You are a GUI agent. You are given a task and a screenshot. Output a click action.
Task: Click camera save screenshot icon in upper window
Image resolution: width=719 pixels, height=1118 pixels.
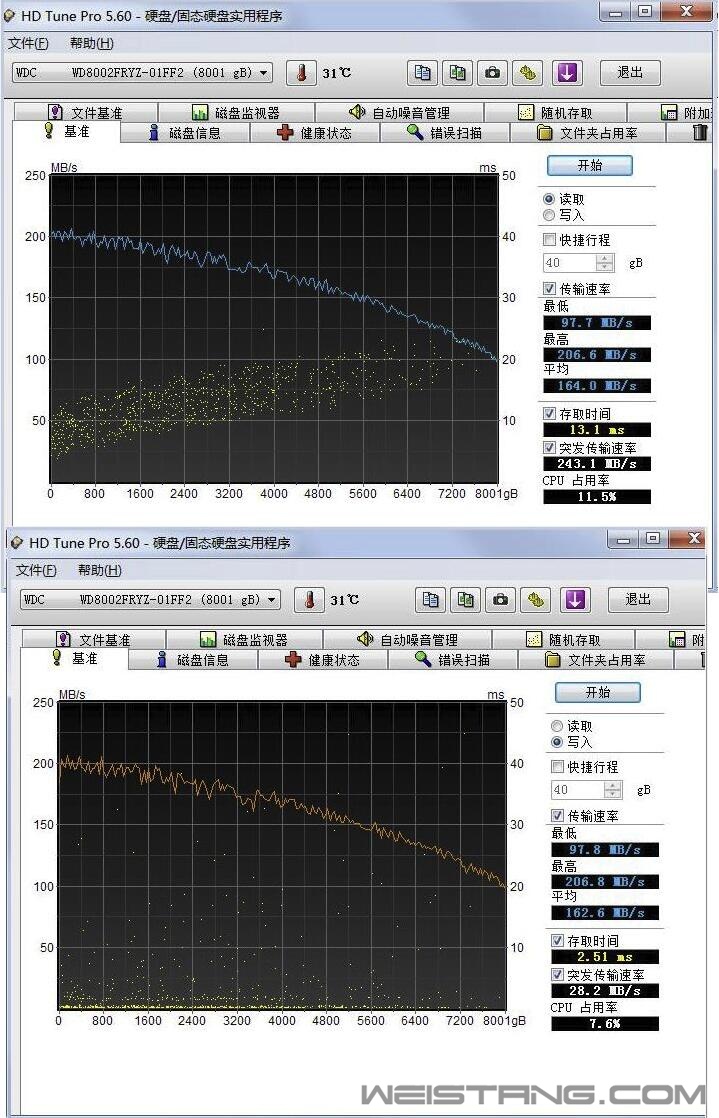click(492, 73)
